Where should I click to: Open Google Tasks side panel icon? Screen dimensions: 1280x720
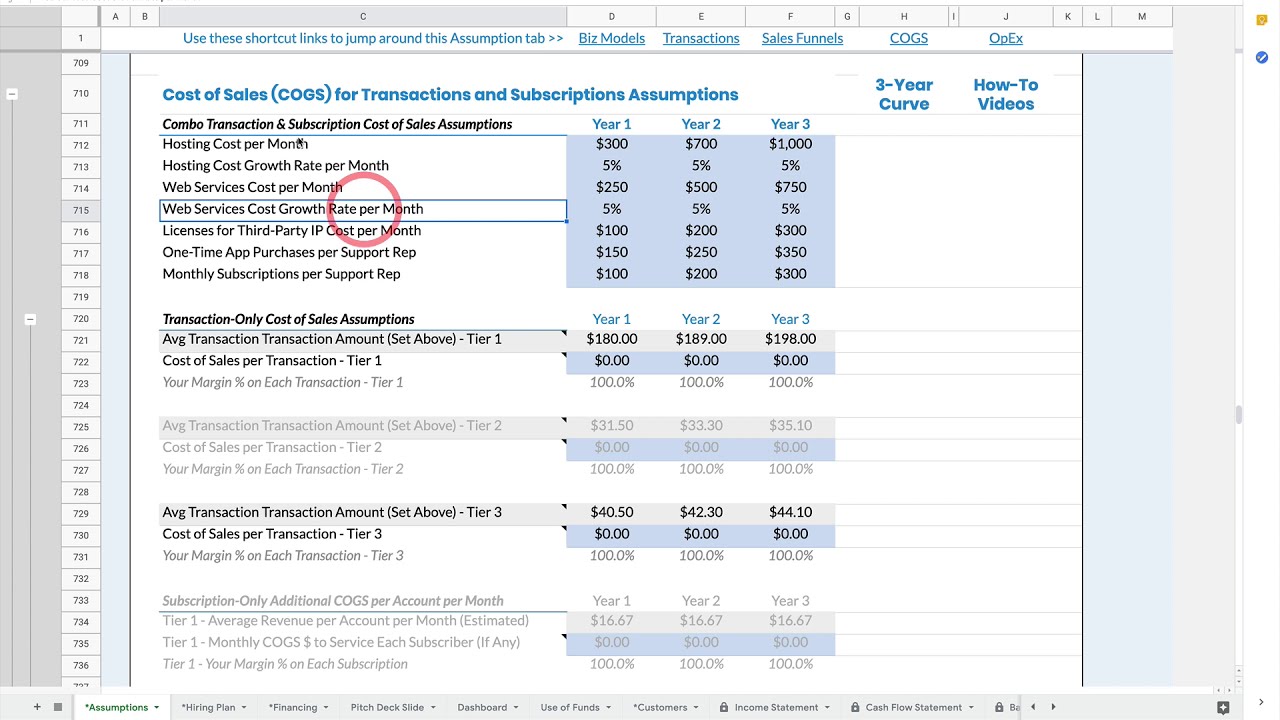[1262, 58]
